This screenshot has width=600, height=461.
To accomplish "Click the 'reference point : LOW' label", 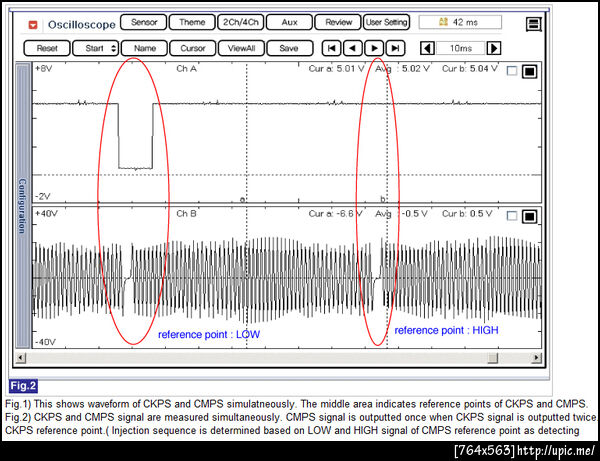I will (209, 335).
